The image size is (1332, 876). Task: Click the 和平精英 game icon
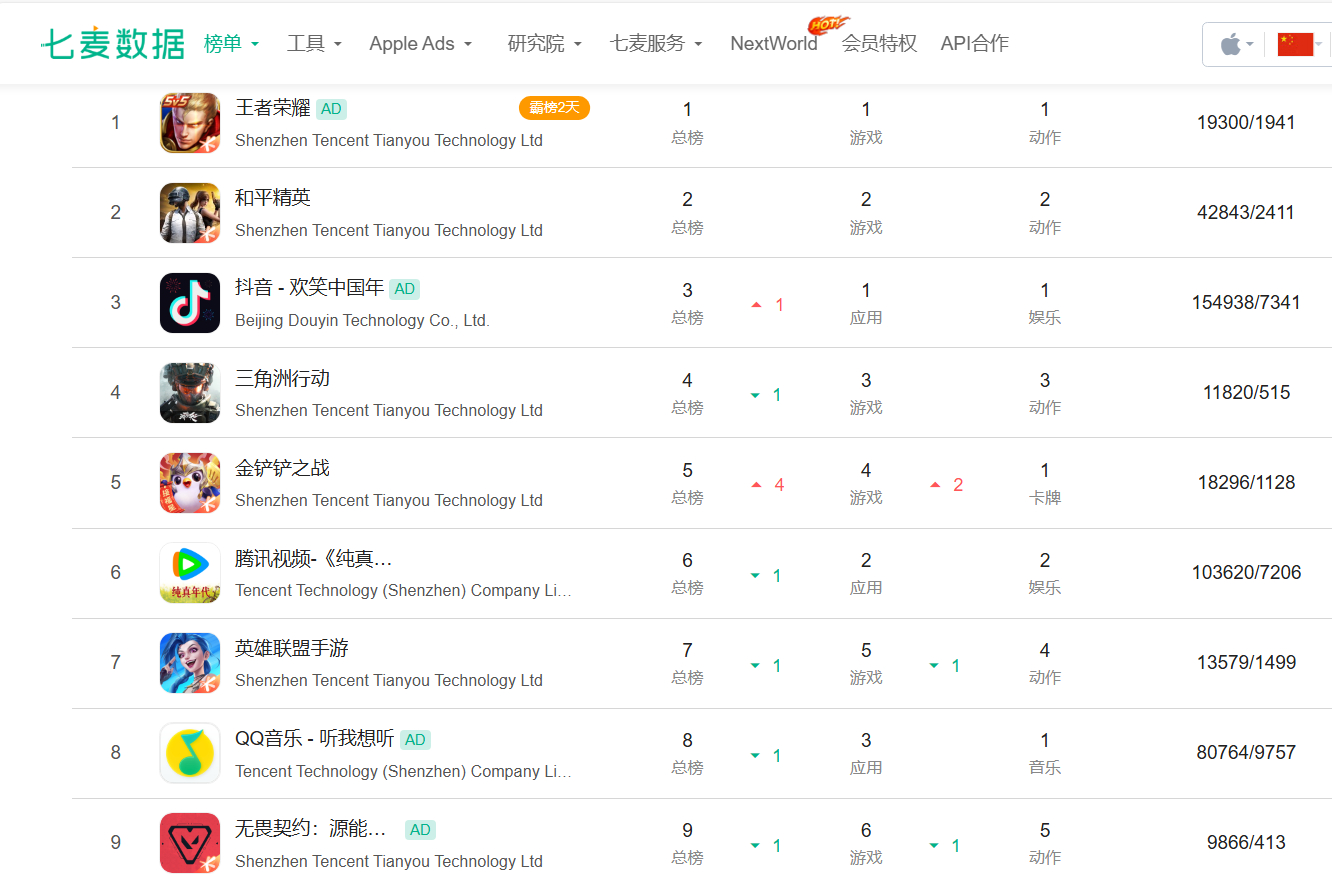click(190, 213)
